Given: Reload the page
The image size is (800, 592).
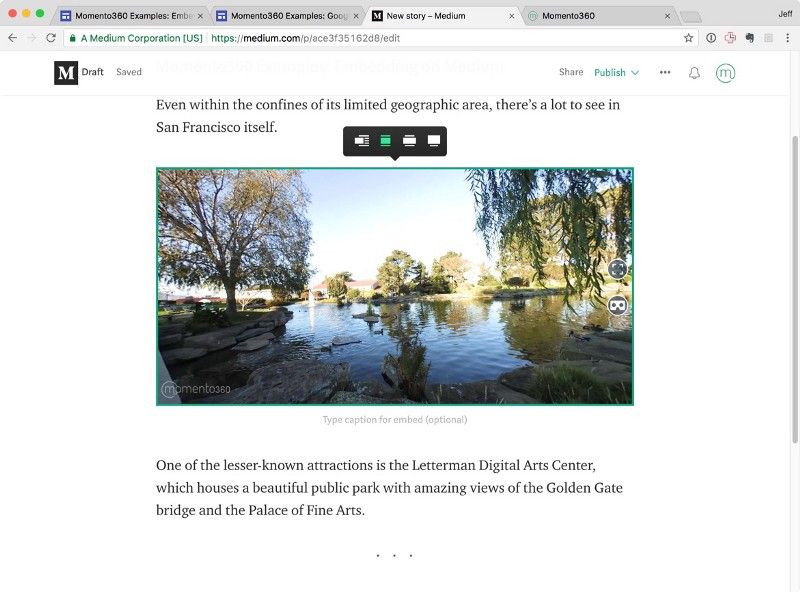Looking at the screenshot, I should [x=51, y=38].
